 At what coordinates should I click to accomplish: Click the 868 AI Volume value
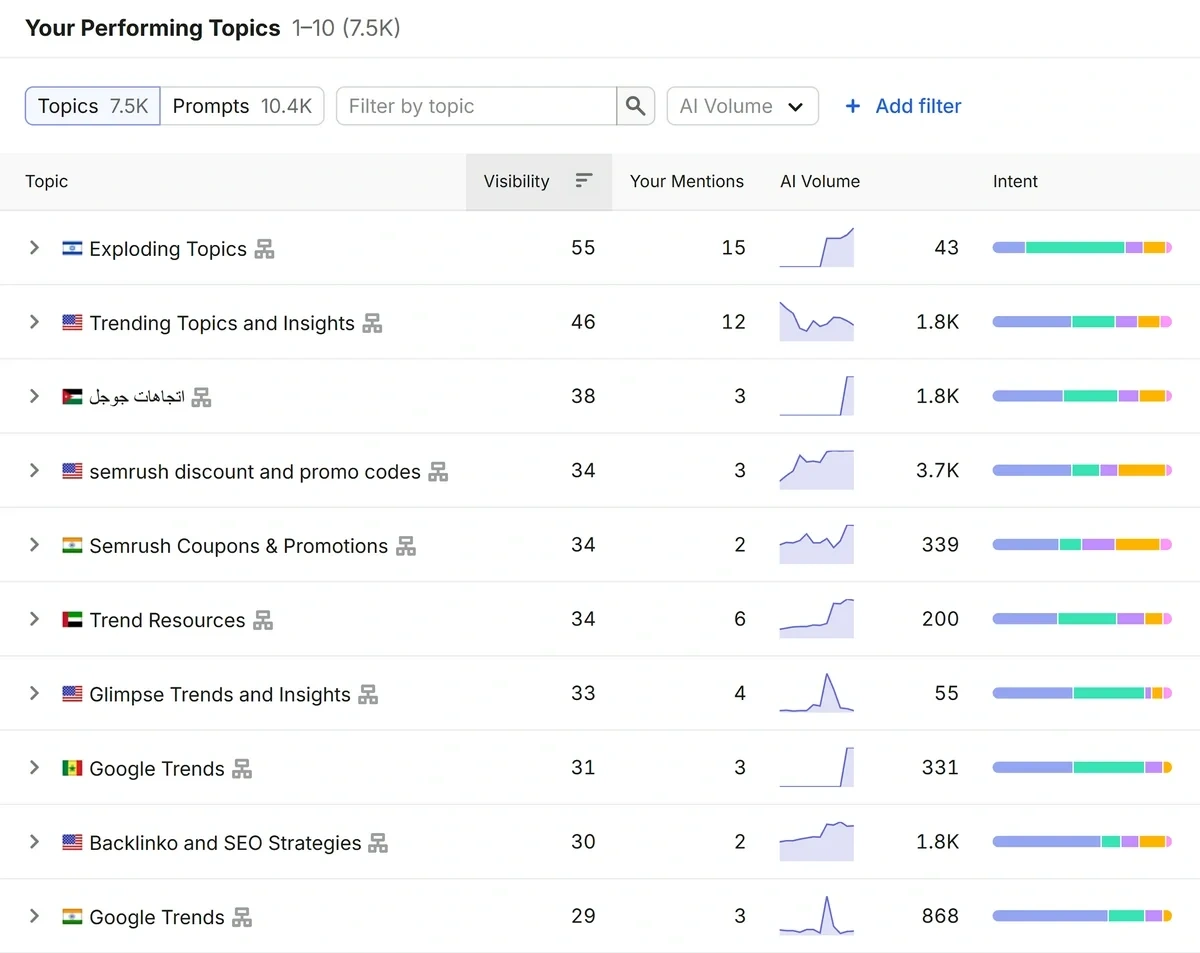(x=940, y=916)
